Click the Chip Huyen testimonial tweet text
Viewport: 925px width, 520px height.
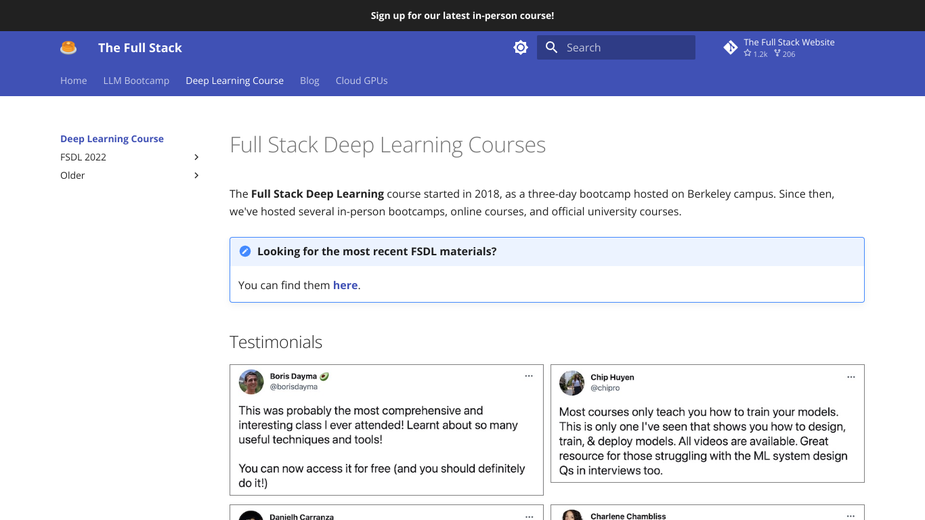click(703, 441)
